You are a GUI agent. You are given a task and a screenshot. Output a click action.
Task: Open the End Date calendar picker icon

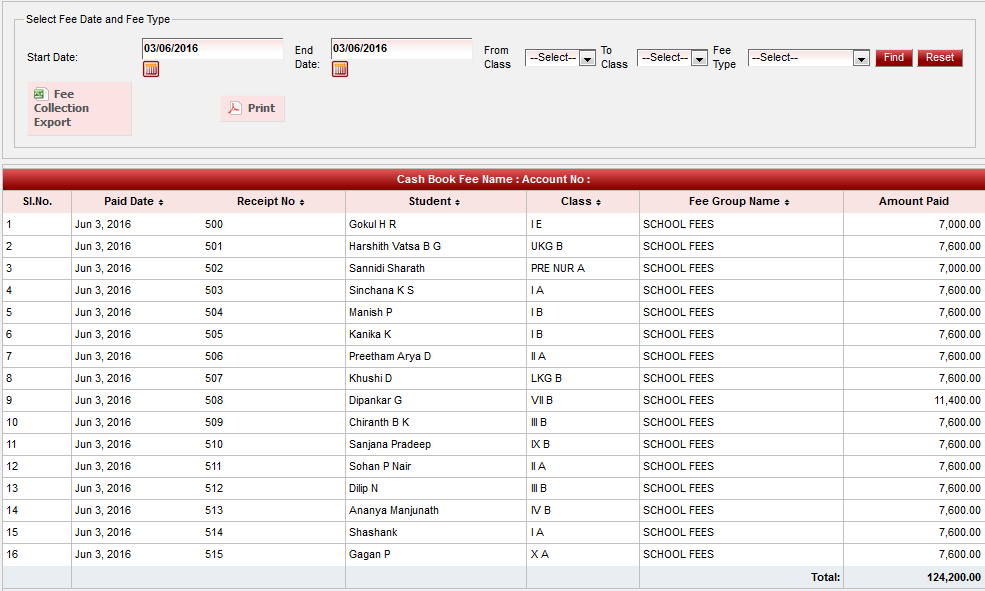pos(340,69)
